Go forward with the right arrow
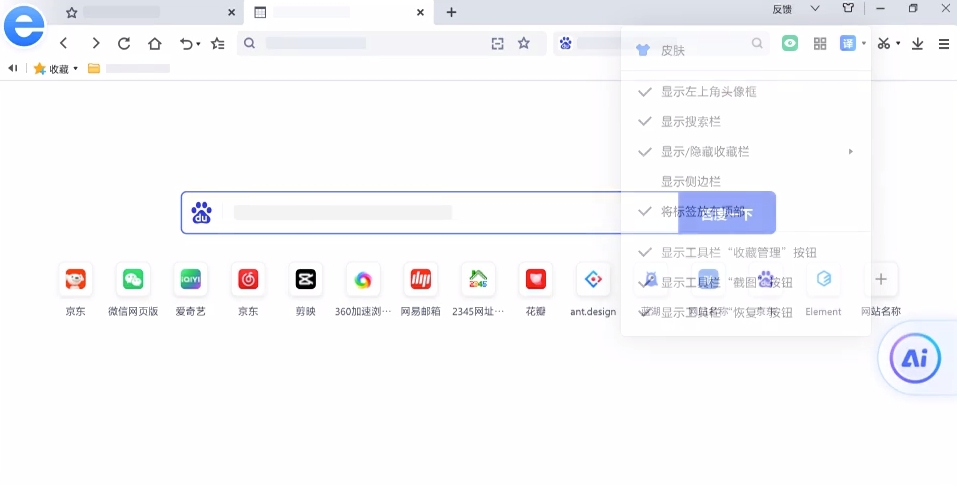This screenshot has height=486, width=957. tap(95, 43)
